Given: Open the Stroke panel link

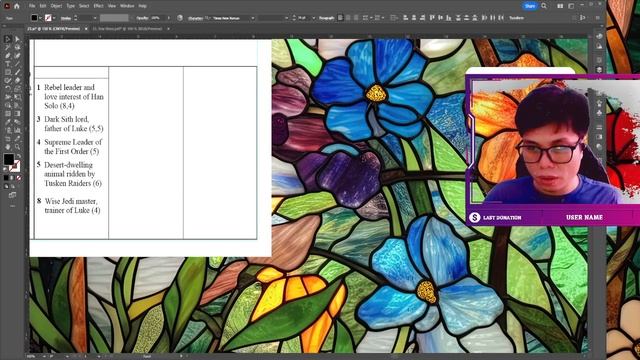Looking at the screenshot, I should click(66, 18).
